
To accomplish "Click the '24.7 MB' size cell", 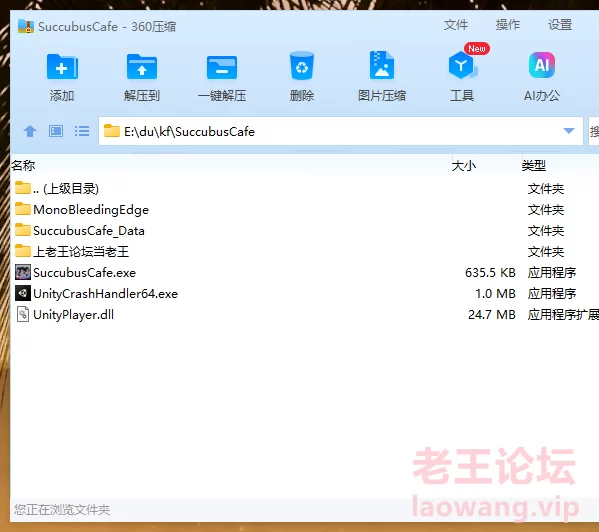I will [x=492, y=315].
